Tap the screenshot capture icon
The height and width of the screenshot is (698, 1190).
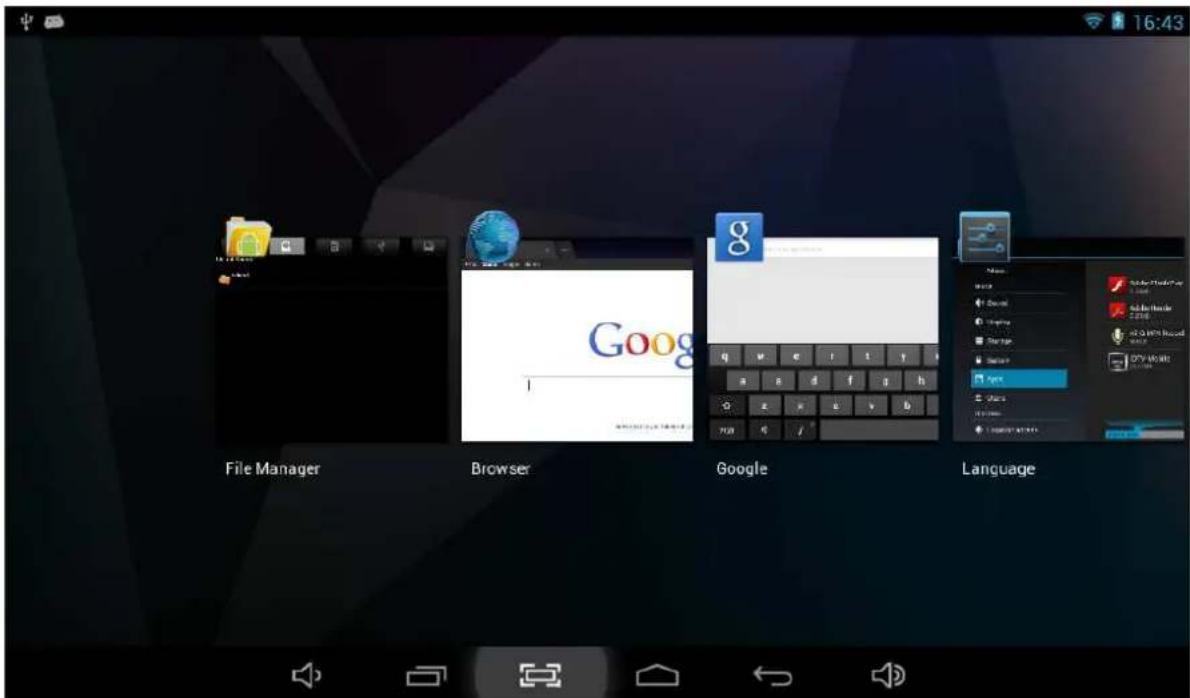(541, 675)
